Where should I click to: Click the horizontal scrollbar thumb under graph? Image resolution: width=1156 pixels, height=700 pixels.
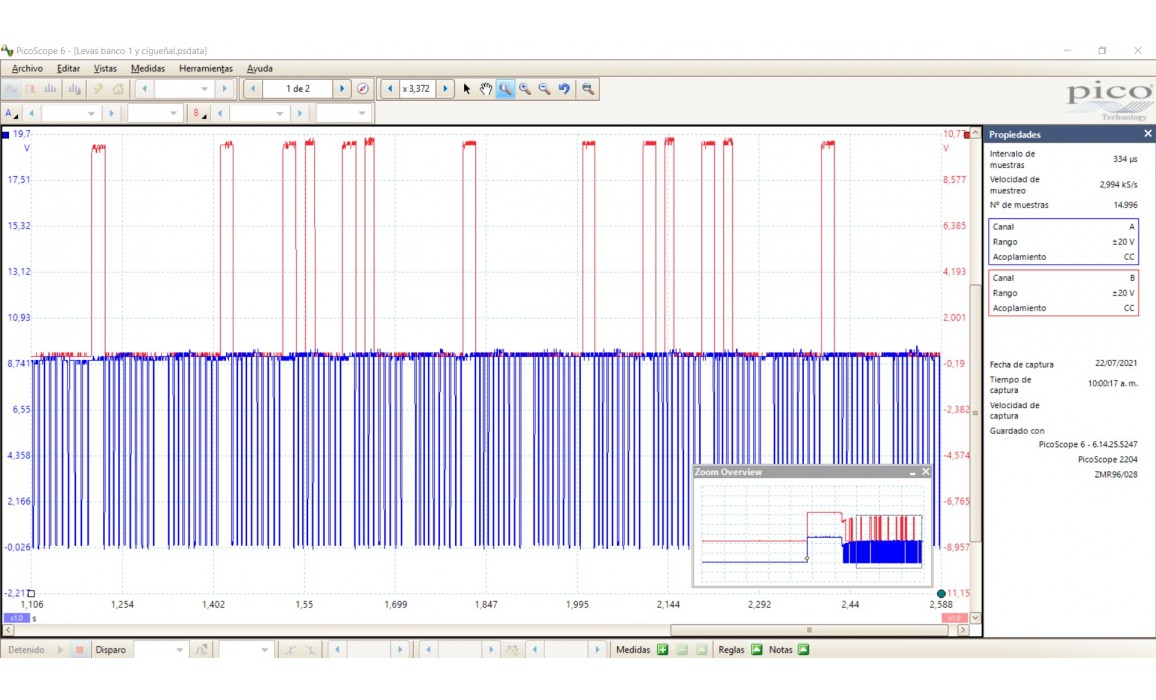point(809,630)
